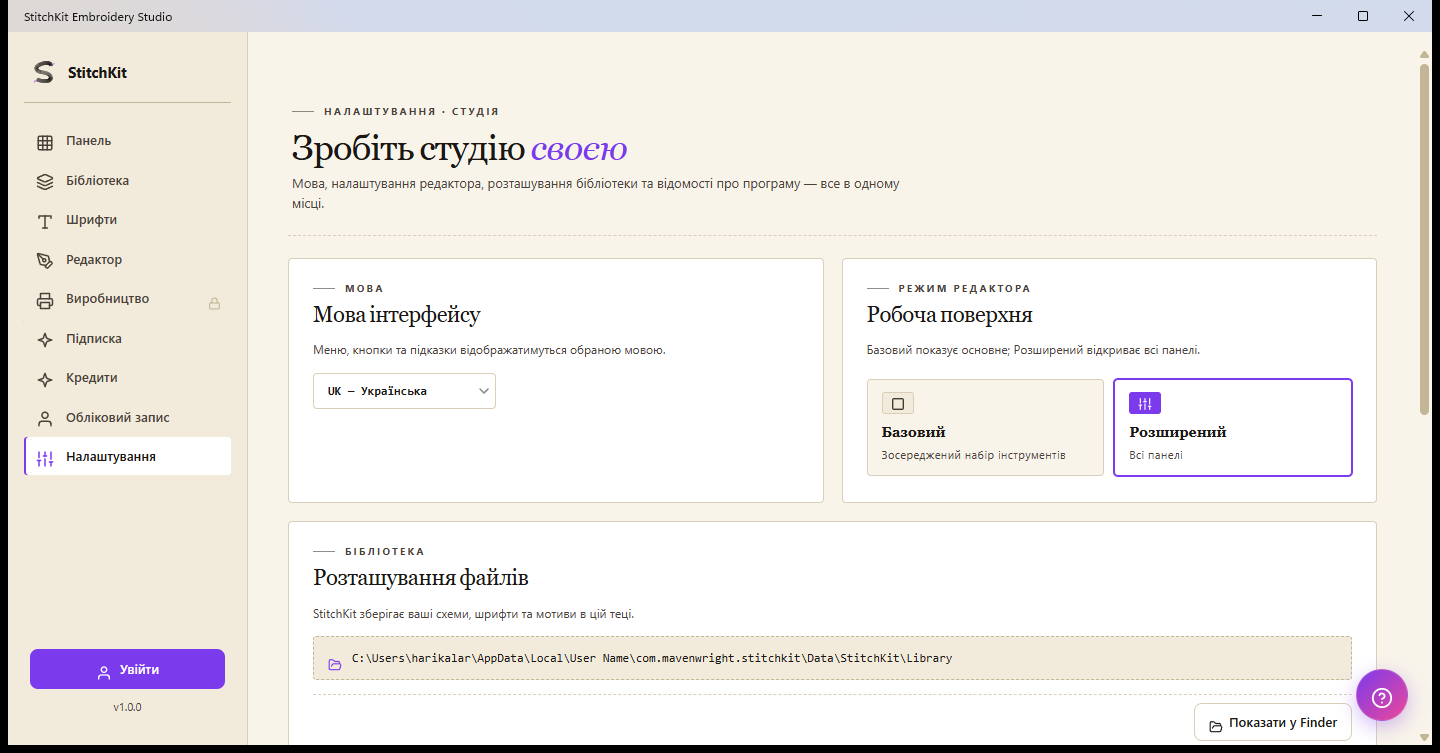The image size is (1440, 753).
Task: Click the Мова інтерфейсу heading
Action: pos(397,315)
